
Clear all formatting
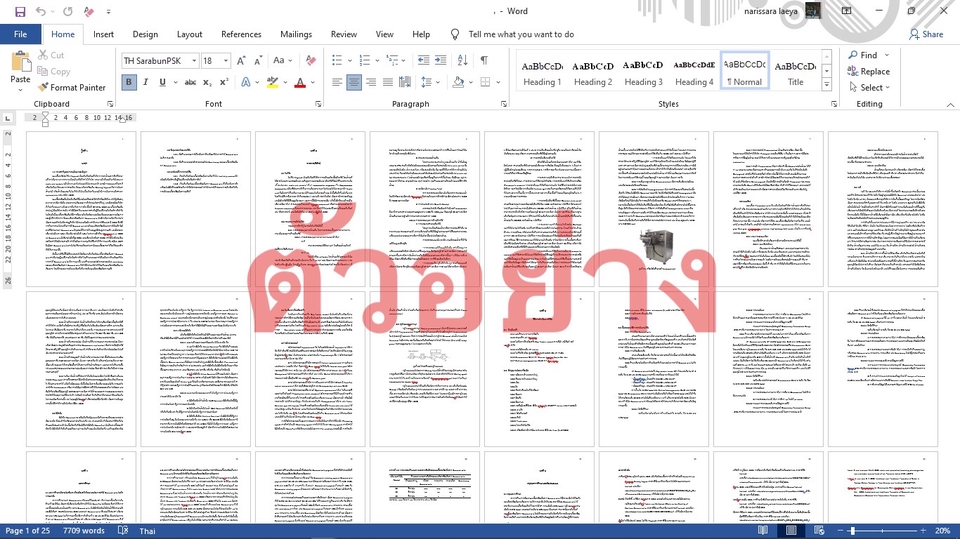click(x=311, y=61)
